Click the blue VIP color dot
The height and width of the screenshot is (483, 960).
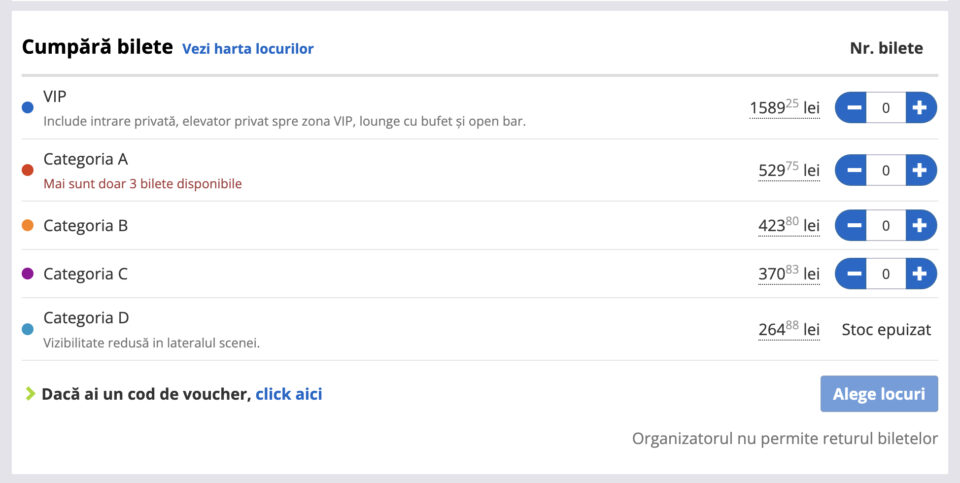click(28, 107)
